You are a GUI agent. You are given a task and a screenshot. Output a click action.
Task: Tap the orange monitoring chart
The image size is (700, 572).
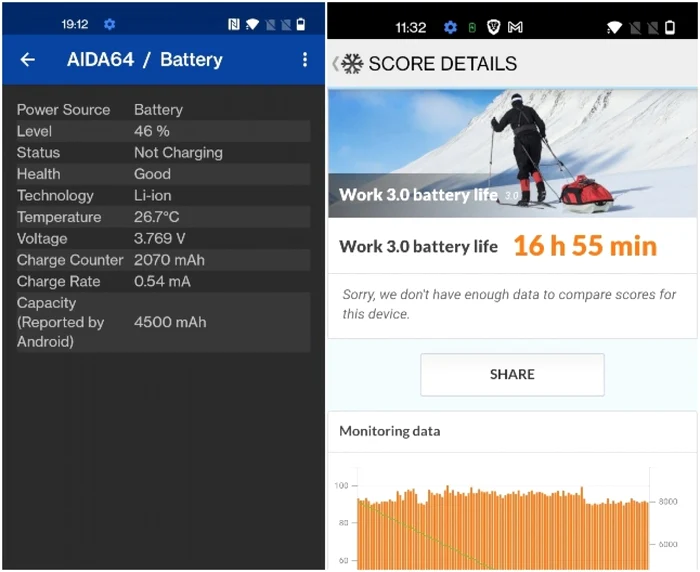pyautogui.click(x=503, y=527)
